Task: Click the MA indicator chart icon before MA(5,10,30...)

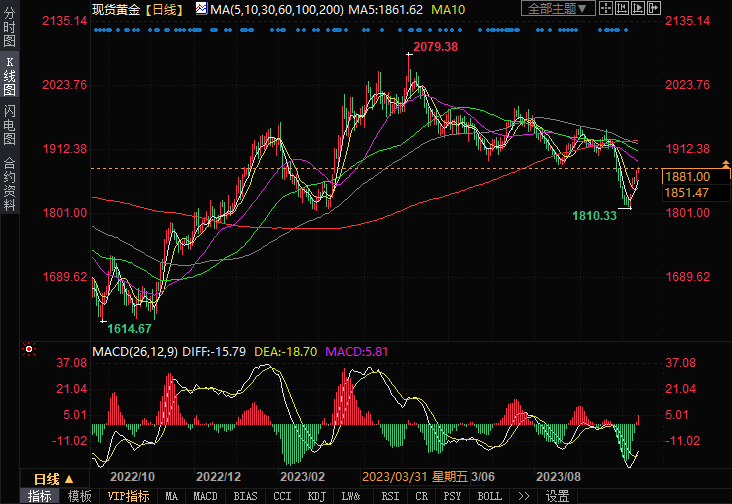Action: [202, 9]
